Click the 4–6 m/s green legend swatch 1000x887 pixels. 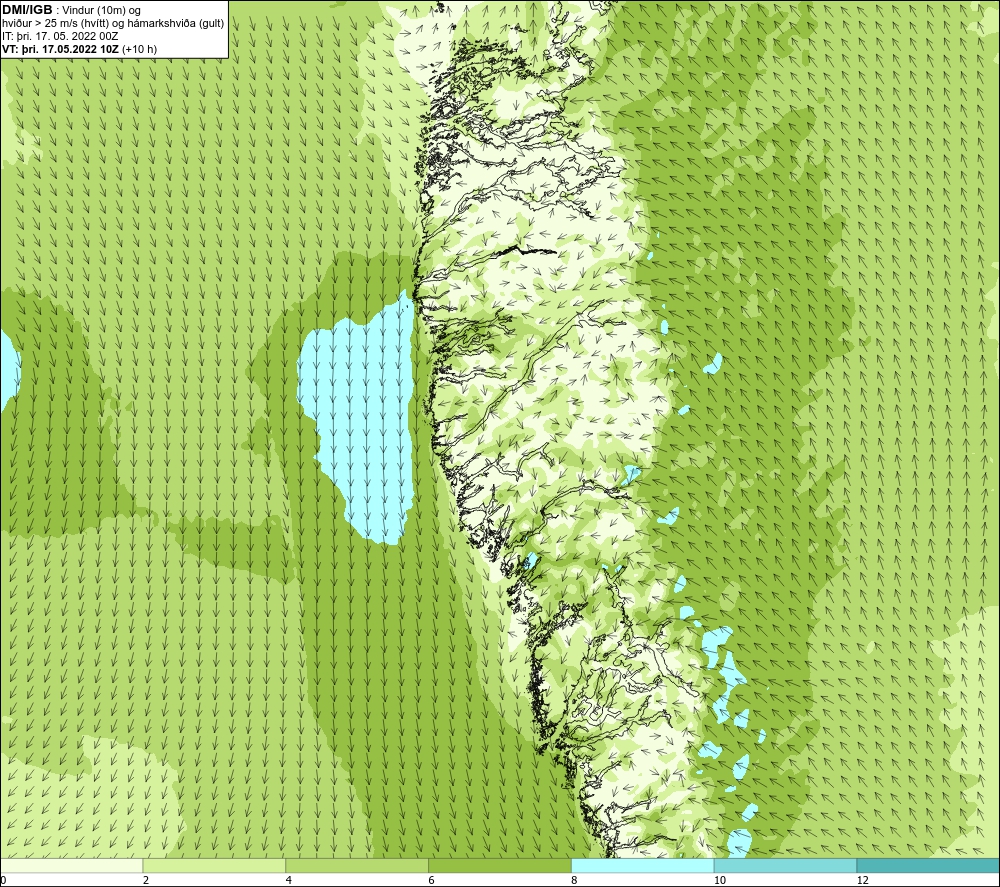[x=357, y=865]
